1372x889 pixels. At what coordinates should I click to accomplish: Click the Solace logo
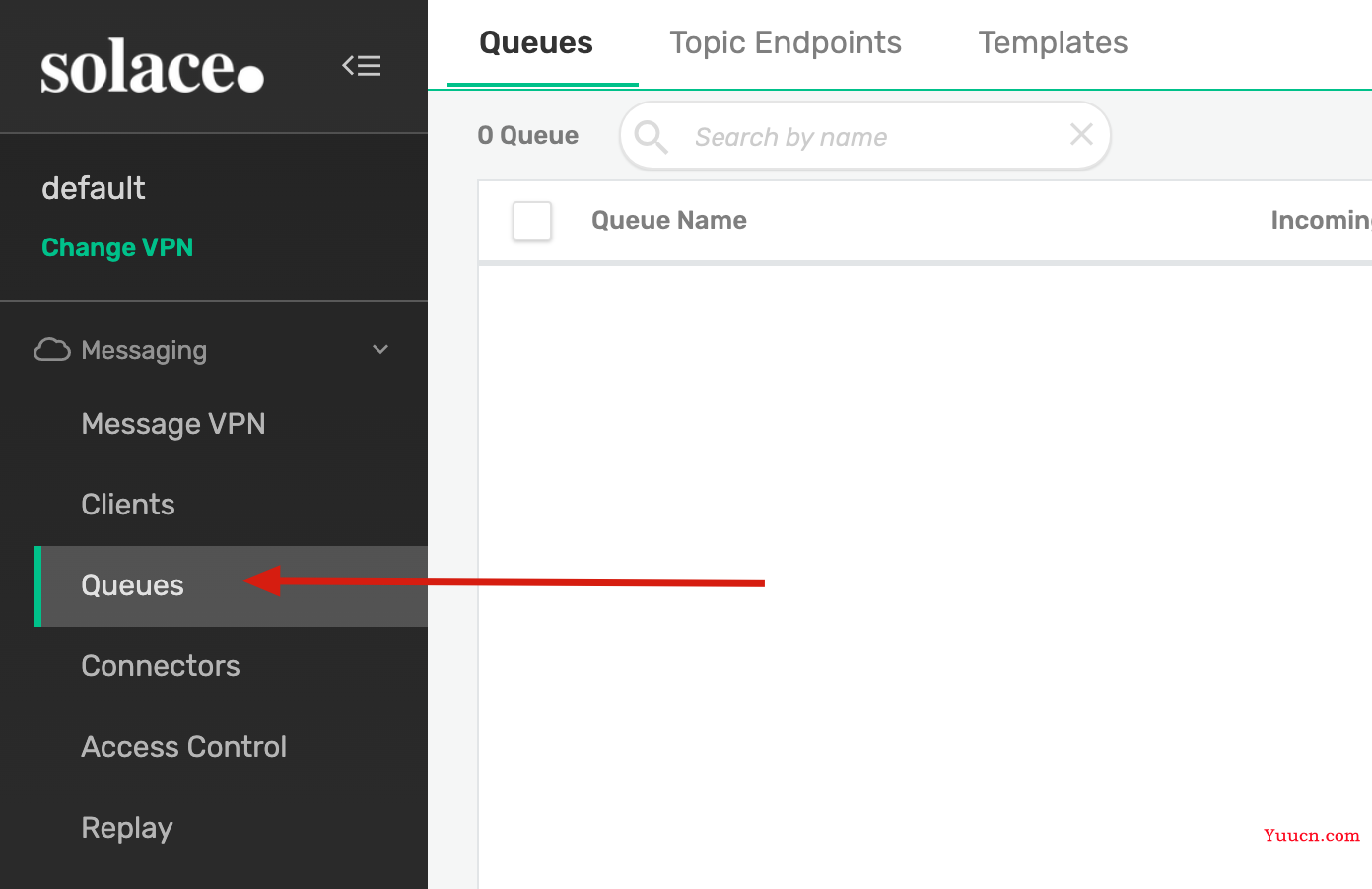tap(152, 66)
